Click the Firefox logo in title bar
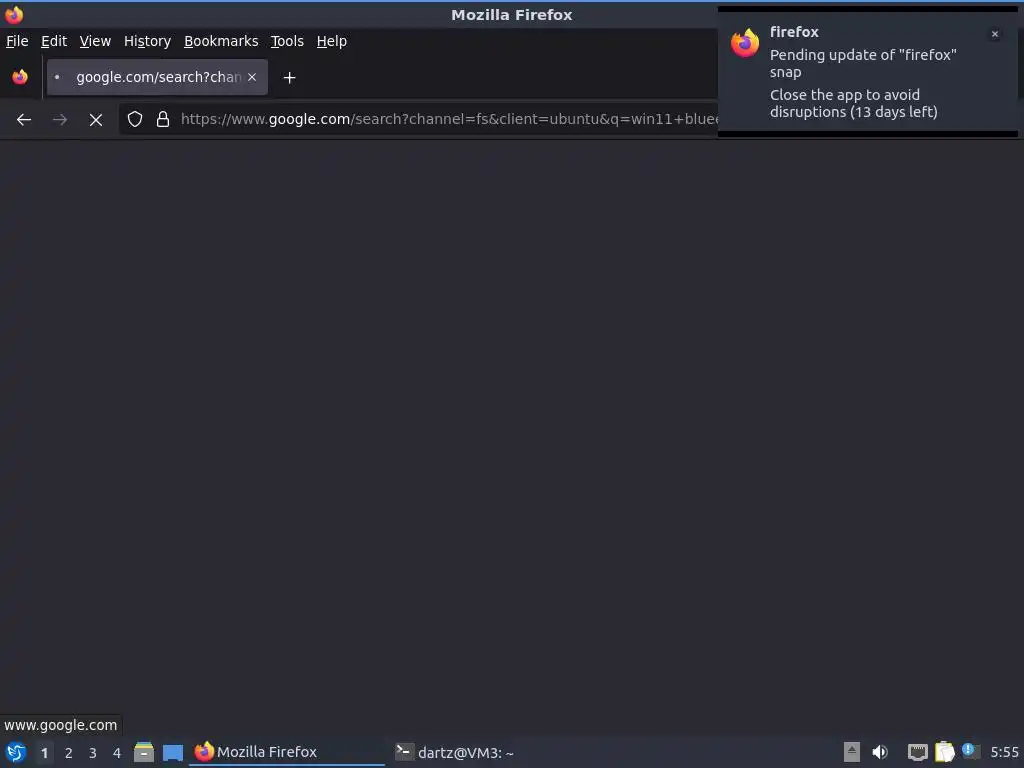 point(14,14)
